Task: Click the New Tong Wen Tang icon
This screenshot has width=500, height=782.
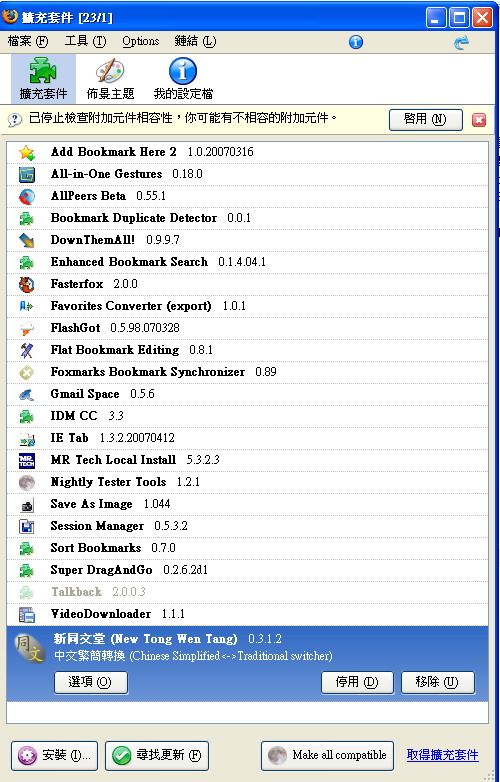Action: click(30, 648)
